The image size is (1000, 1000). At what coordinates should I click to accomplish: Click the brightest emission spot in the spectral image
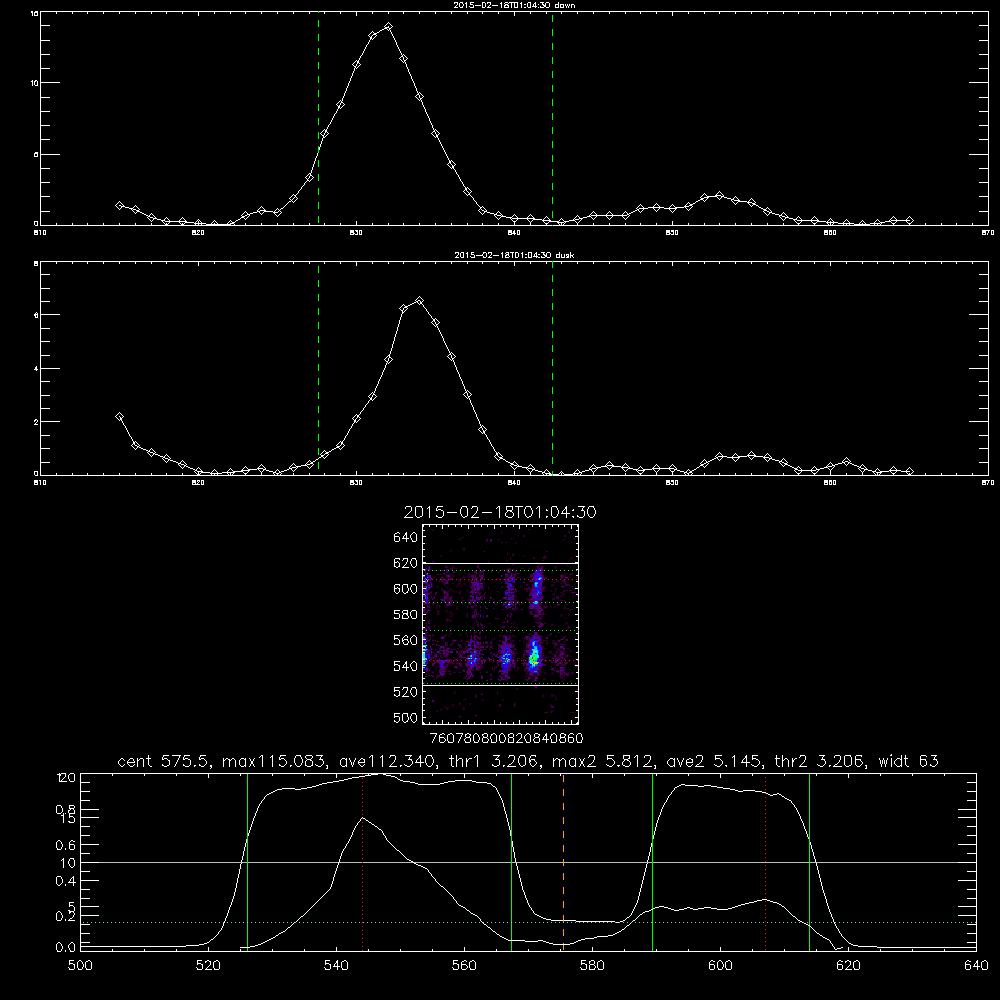click(x=534, y=657)
